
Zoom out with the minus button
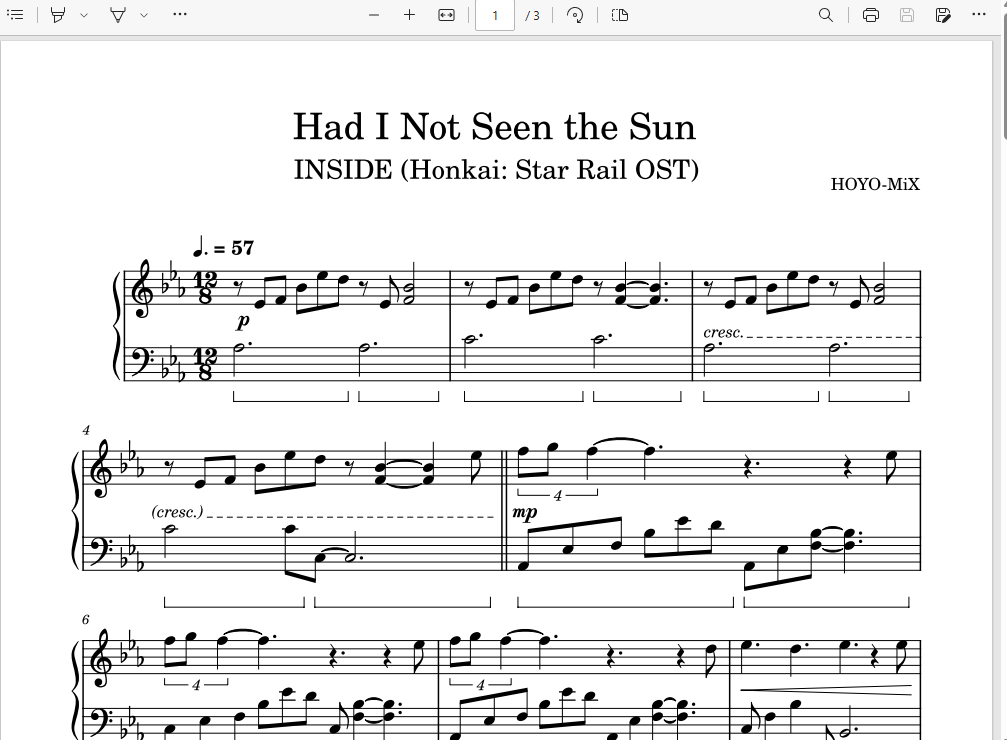[x=374, y=15]
